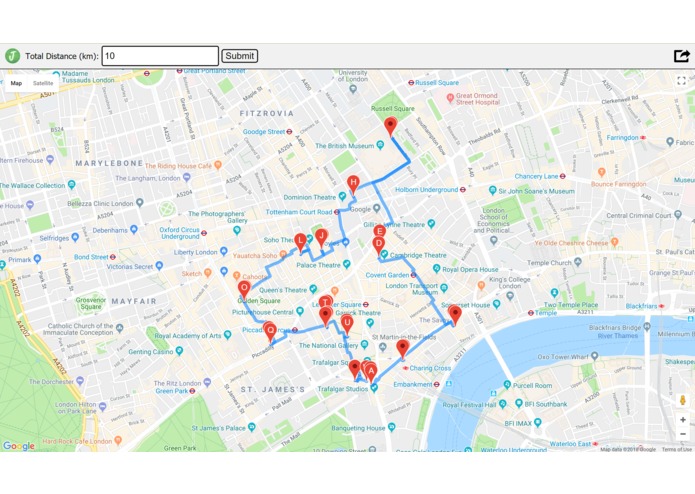
Task: Click the Banqueting House icon
Action: (391, 427)
